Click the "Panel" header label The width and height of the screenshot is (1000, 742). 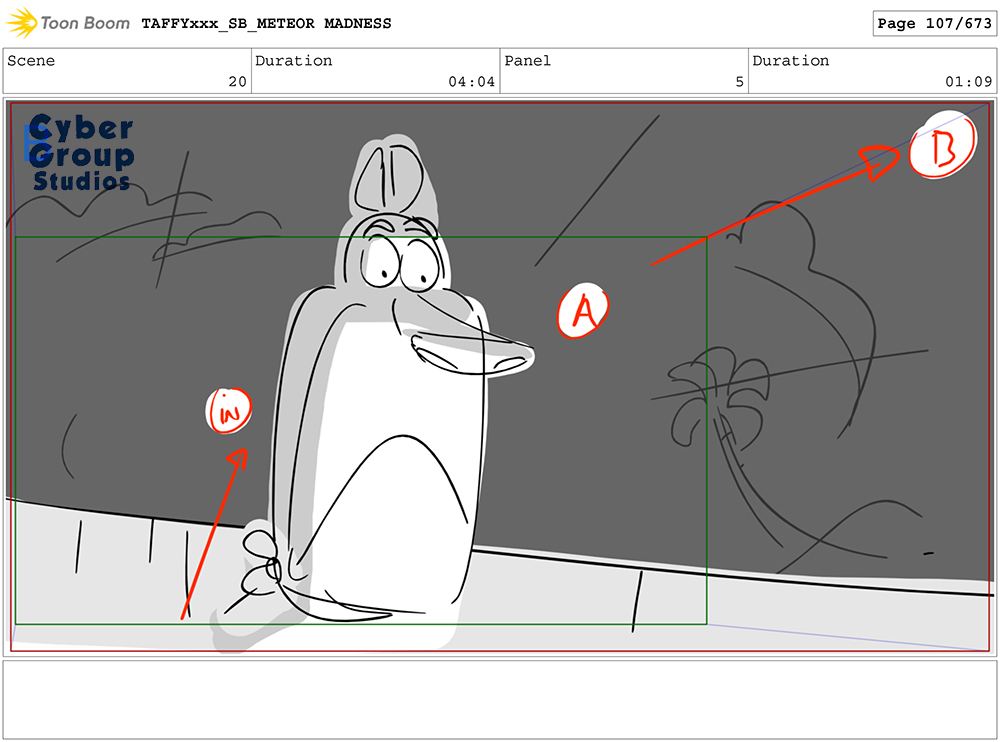[x=527, y=61]
